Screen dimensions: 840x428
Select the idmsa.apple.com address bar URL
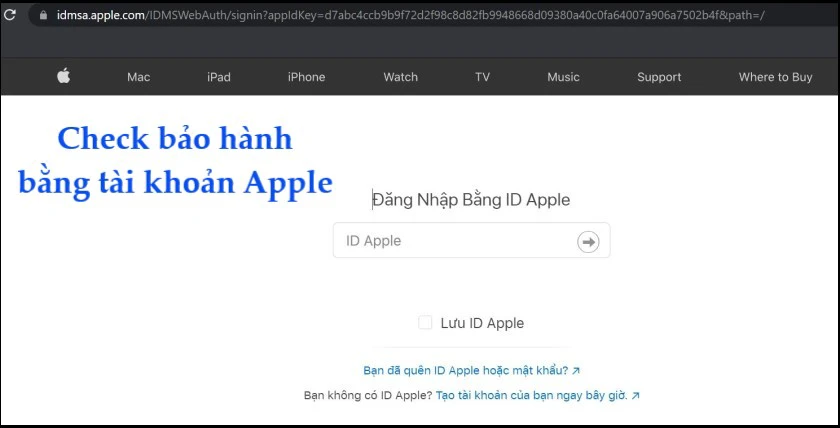tap(410, 16)
